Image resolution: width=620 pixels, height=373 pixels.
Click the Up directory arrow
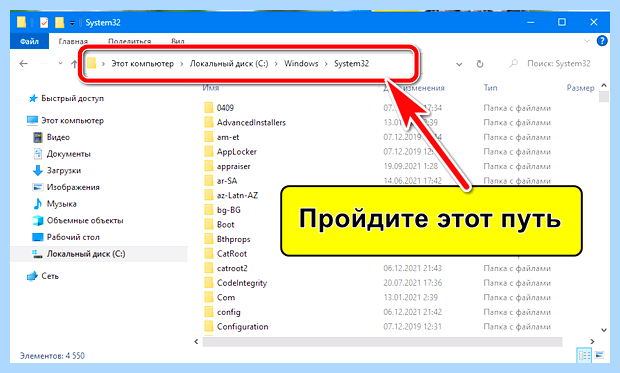point(74,64)
